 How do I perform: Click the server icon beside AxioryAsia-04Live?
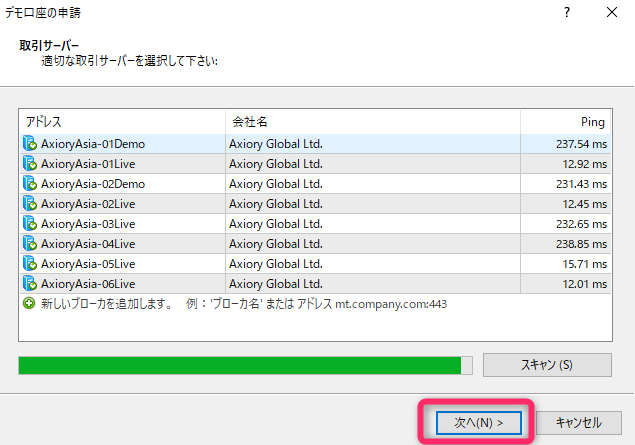click(x=30, y=244)
